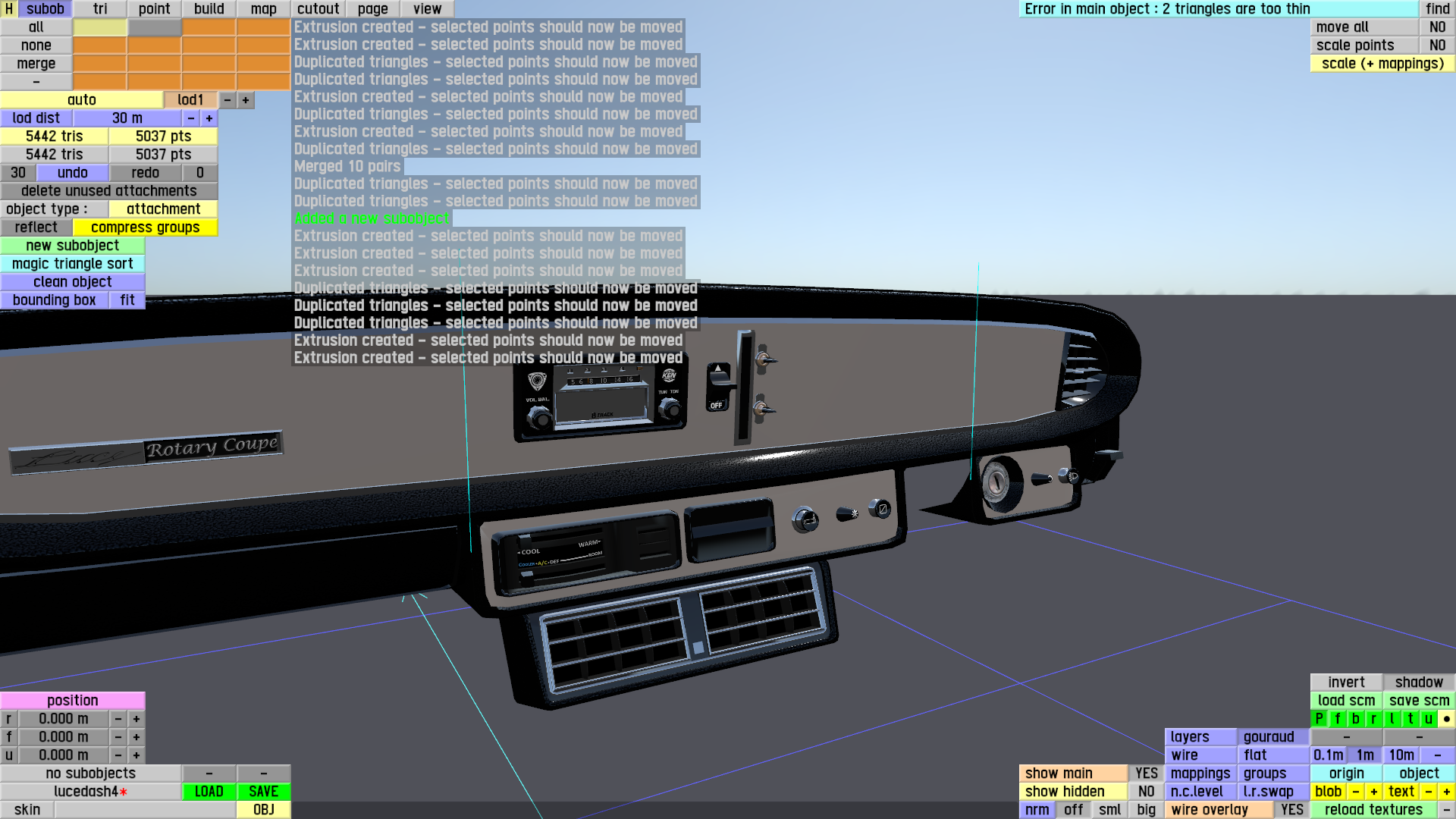Click the green P view button

point(1319,719)
